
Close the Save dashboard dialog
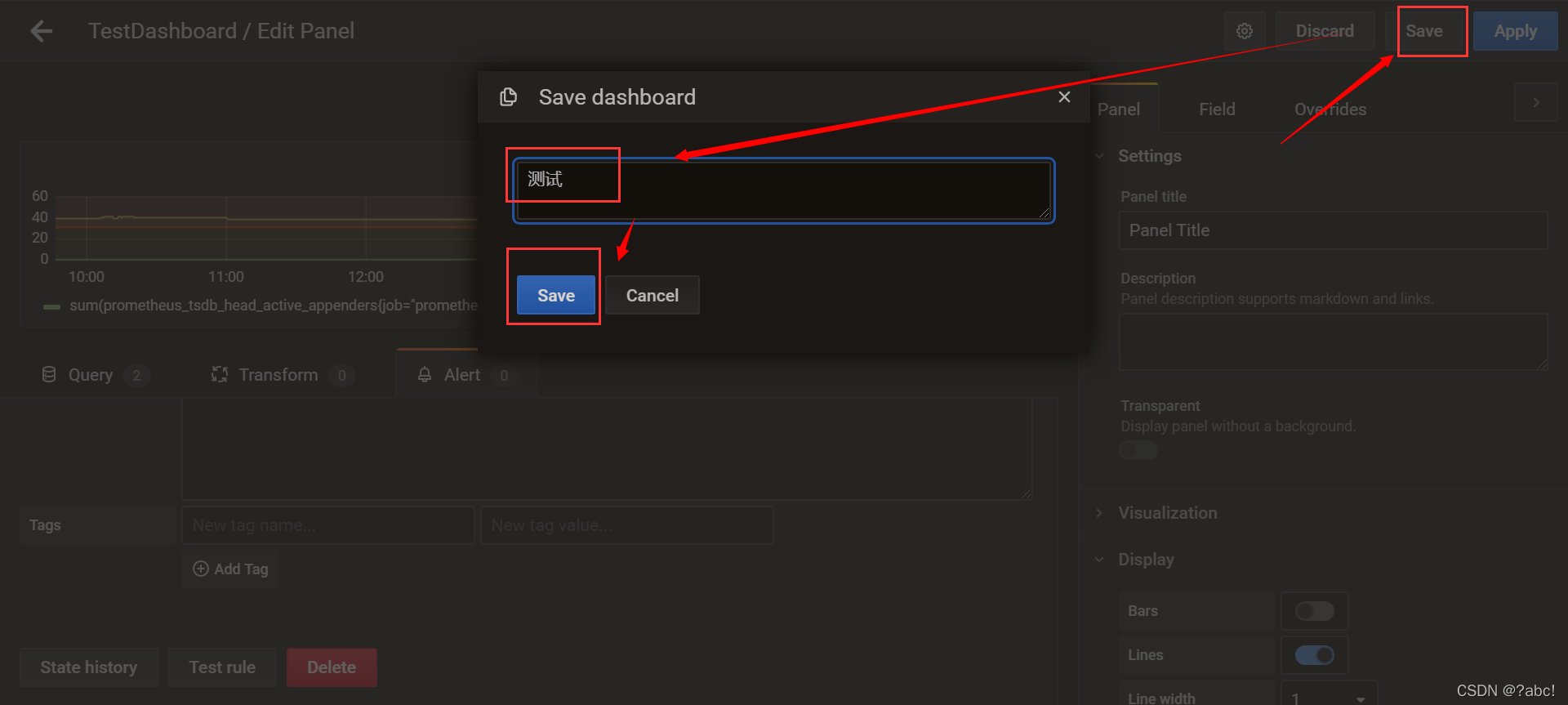(1064, 96)
